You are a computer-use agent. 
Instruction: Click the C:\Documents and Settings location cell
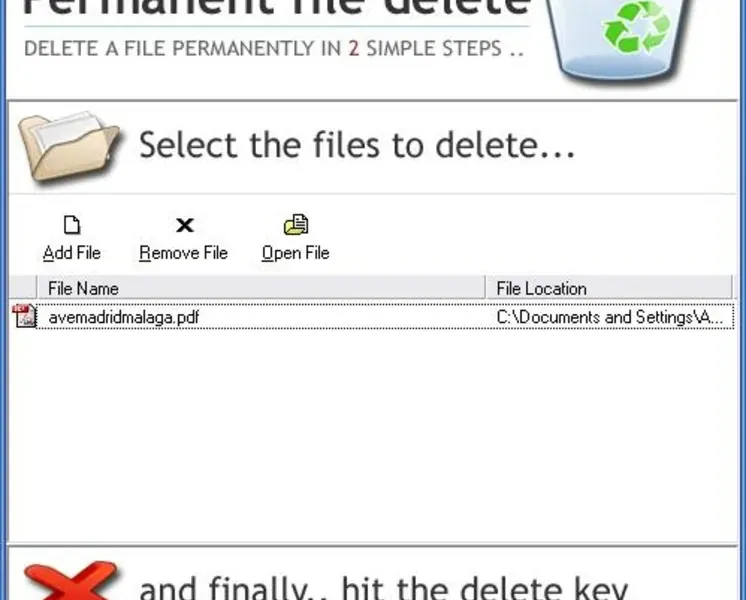[x=609, y=317]
